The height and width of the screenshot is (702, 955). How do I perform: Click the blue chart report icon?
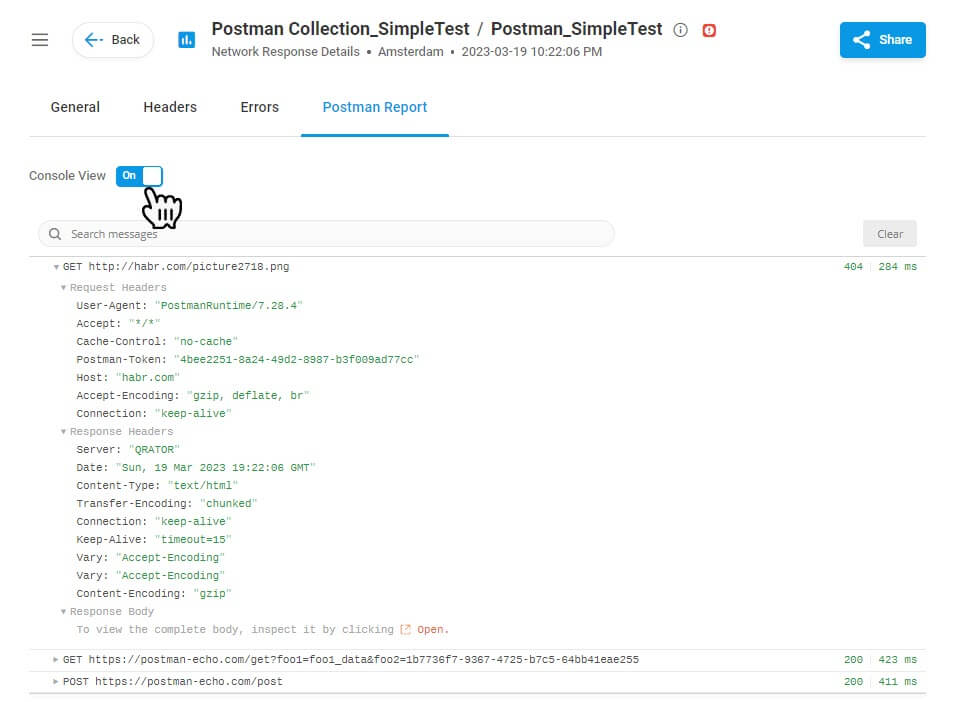[186, 40]
